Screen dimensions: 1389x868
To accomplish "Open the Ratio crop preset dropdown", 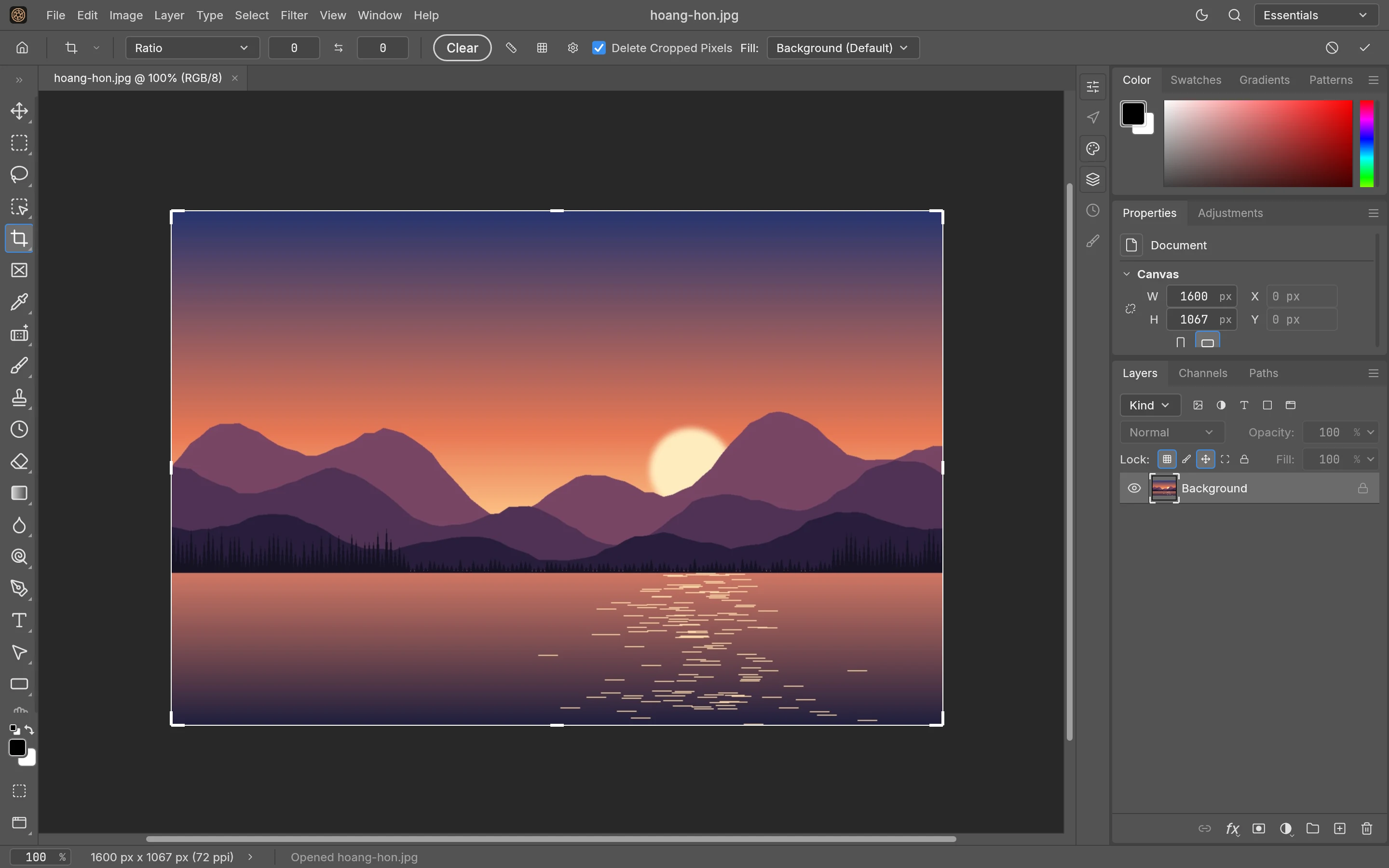I will (x=192, y=48).
